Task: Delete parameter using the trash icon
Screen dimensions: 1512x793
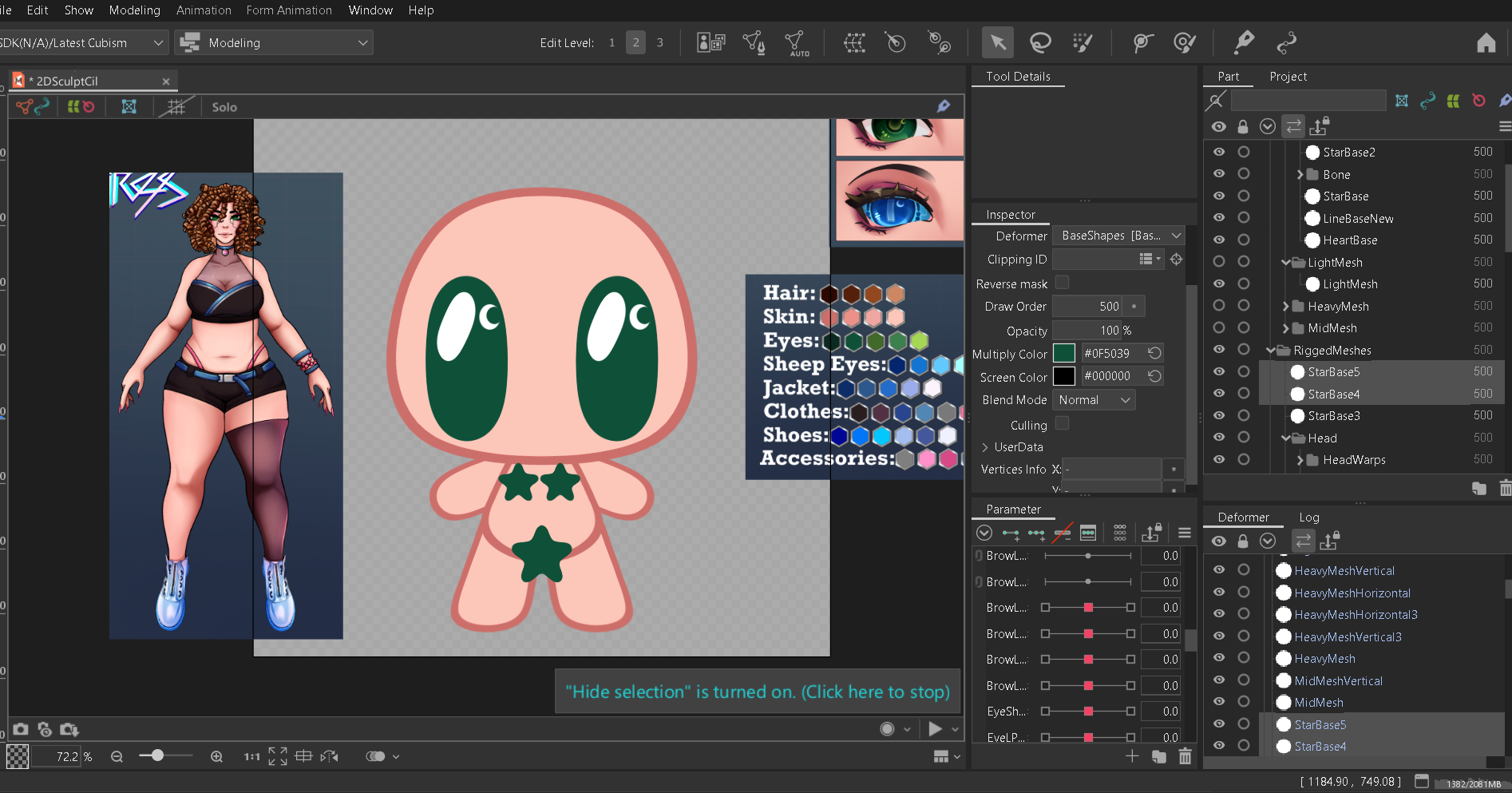Action: point(1185,756)
